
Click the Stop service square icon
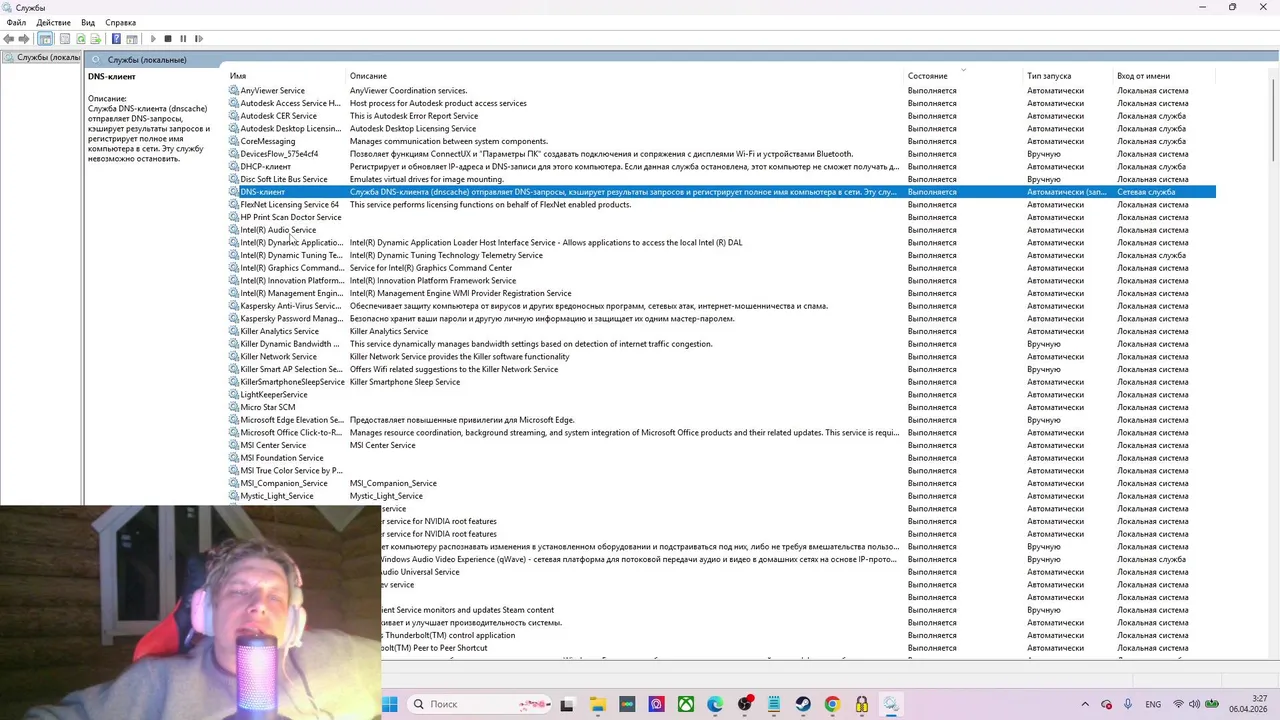168,39
